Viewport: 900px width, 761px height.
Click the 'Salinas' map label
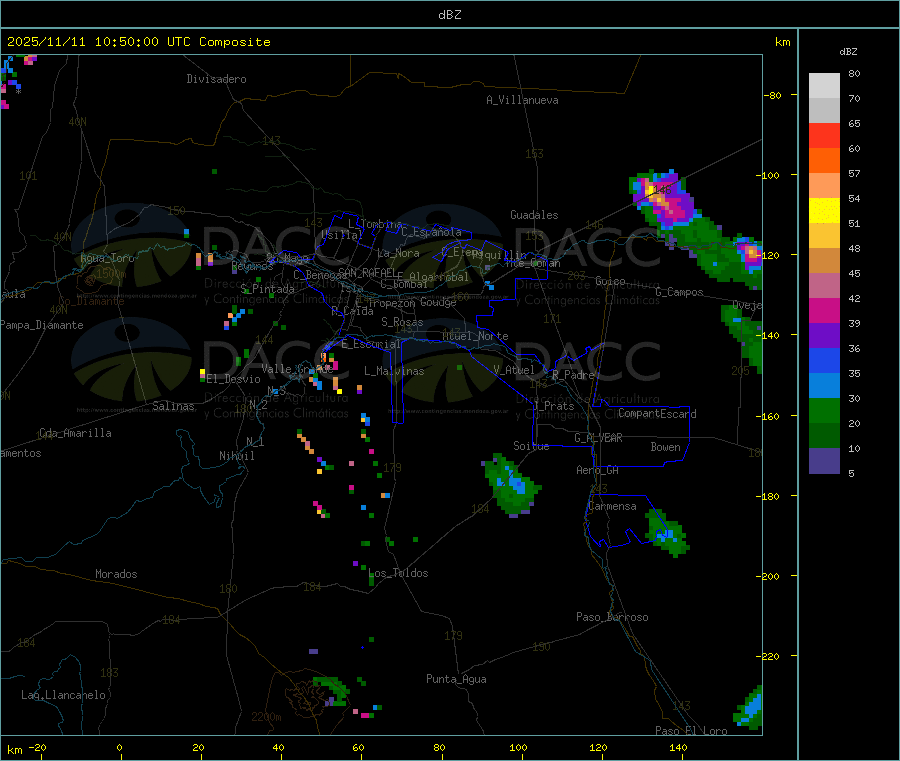pos(173,406)
